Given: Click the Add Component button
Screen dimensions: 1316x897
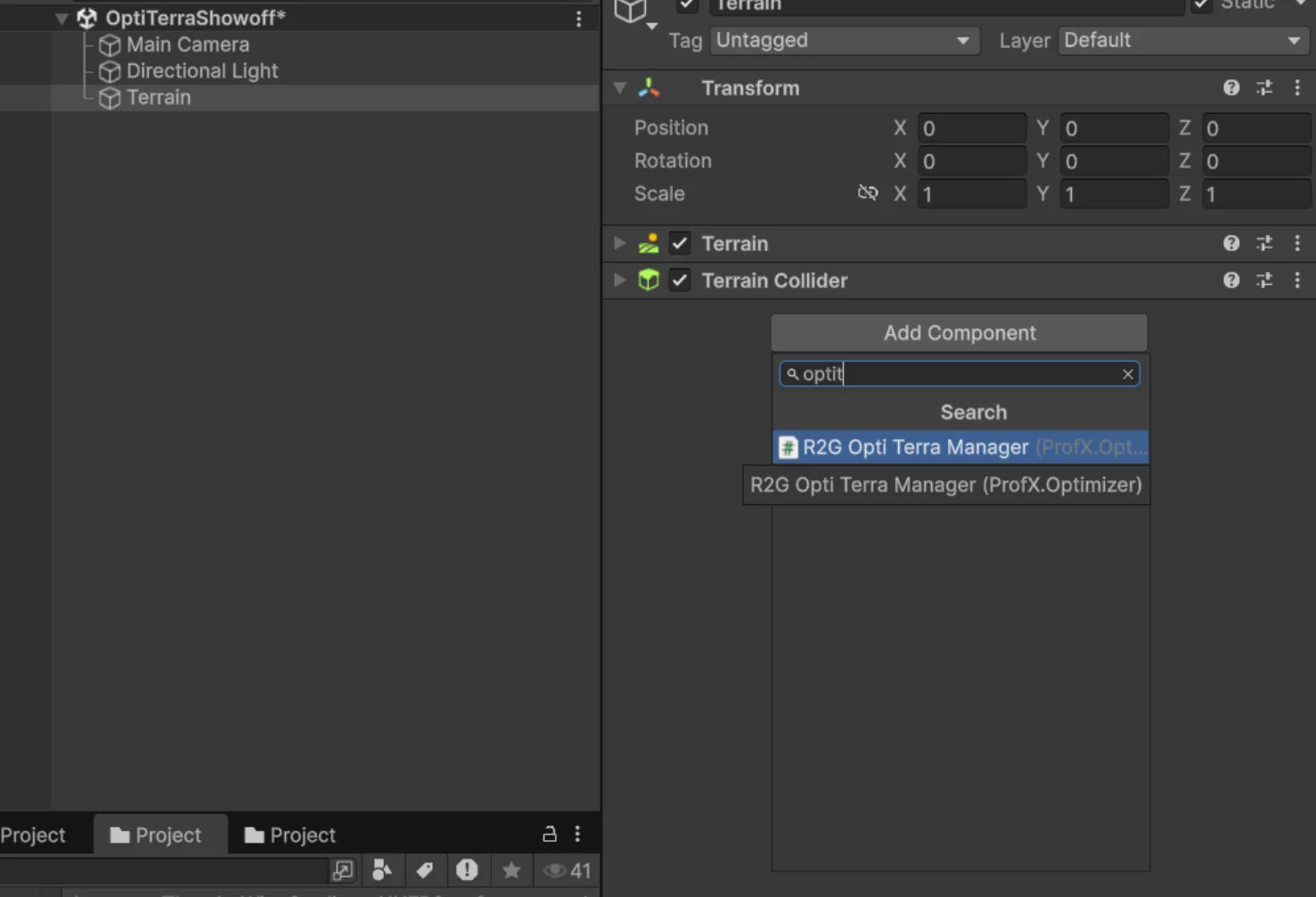Looking at the screenshot, I should pyautogui.click(x=960, y=333).
